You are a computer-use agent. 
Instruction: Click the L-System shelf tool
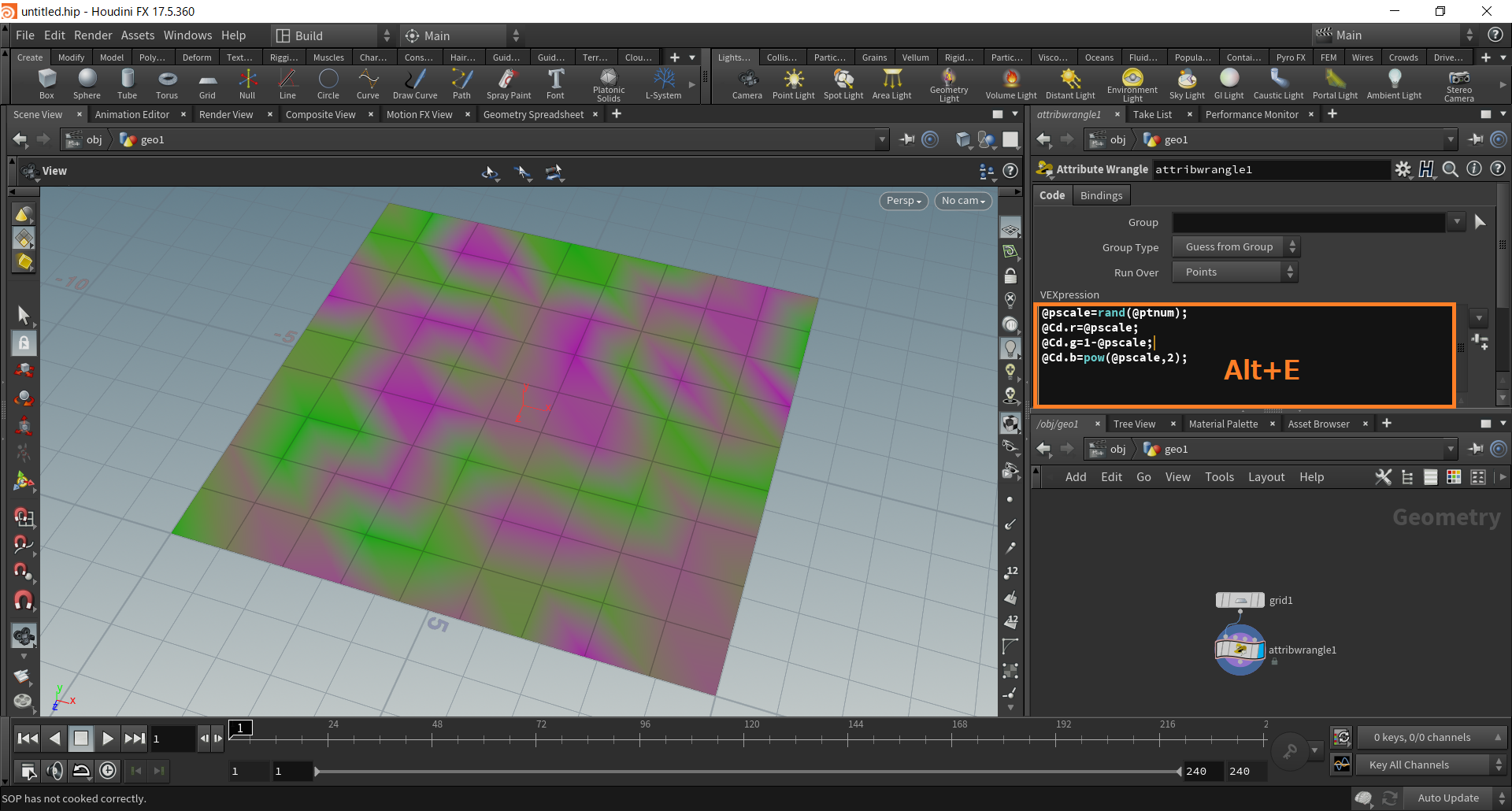[x=663, y=83]
